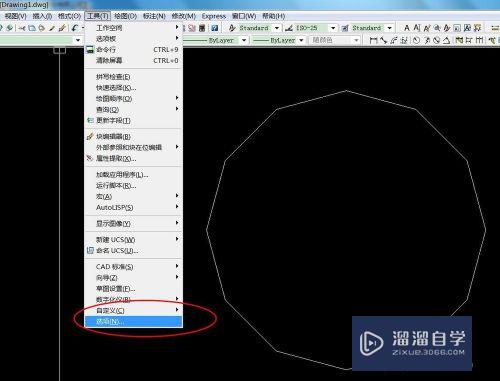Choose 草图设置(F)... menu entry
The width and height of the screenshot is (500, 381).
click(x=133, y=289)
